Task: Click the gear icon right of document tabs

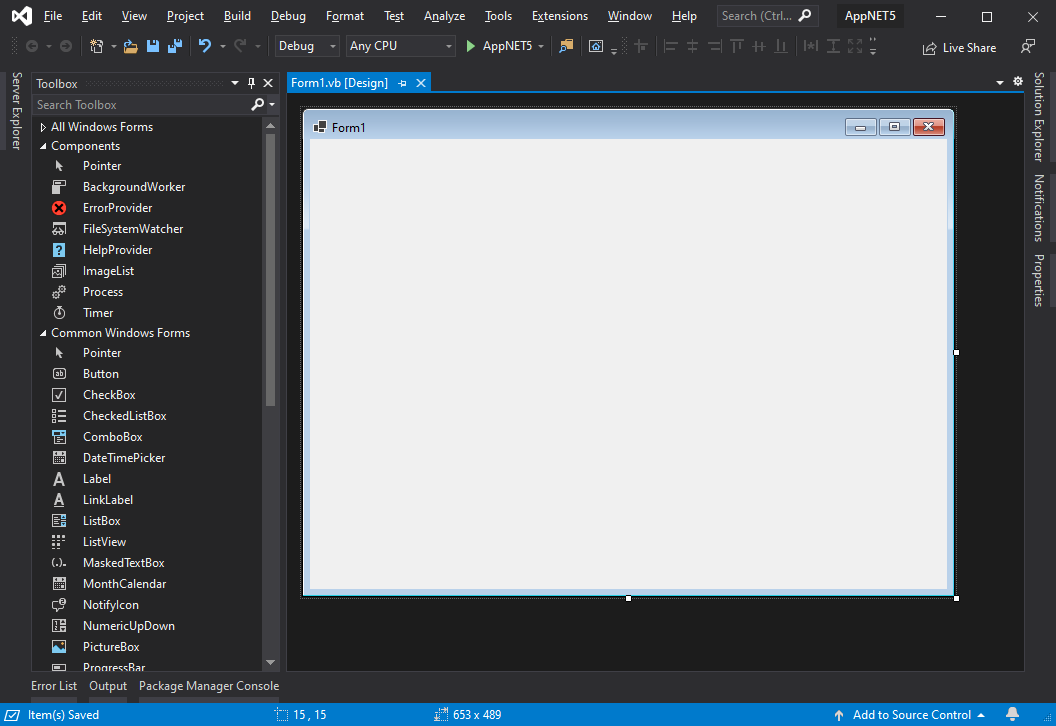Action: click(1018, 81)
